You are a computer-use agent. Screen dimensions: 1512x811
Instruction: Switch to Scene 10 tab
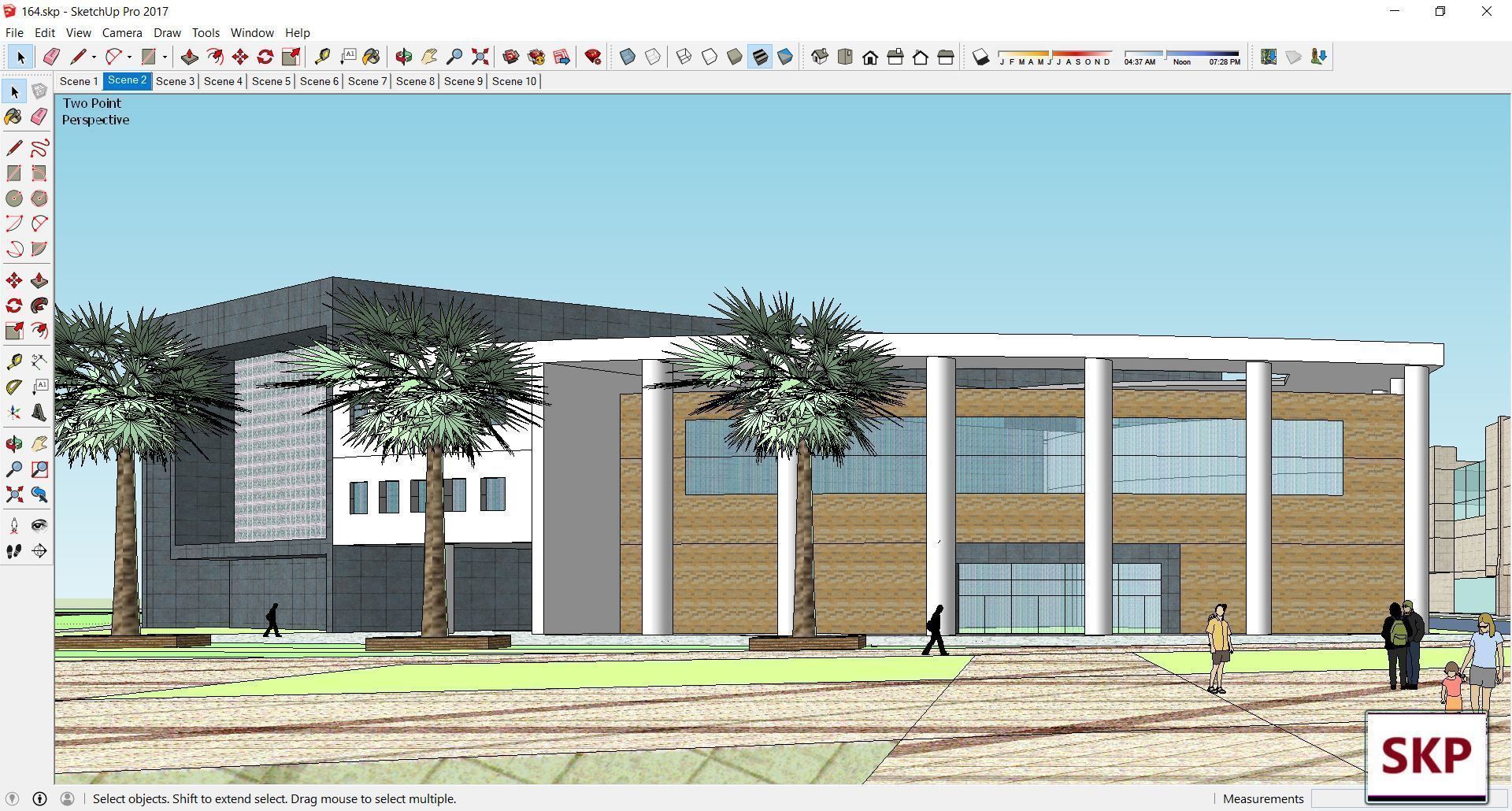514,81
